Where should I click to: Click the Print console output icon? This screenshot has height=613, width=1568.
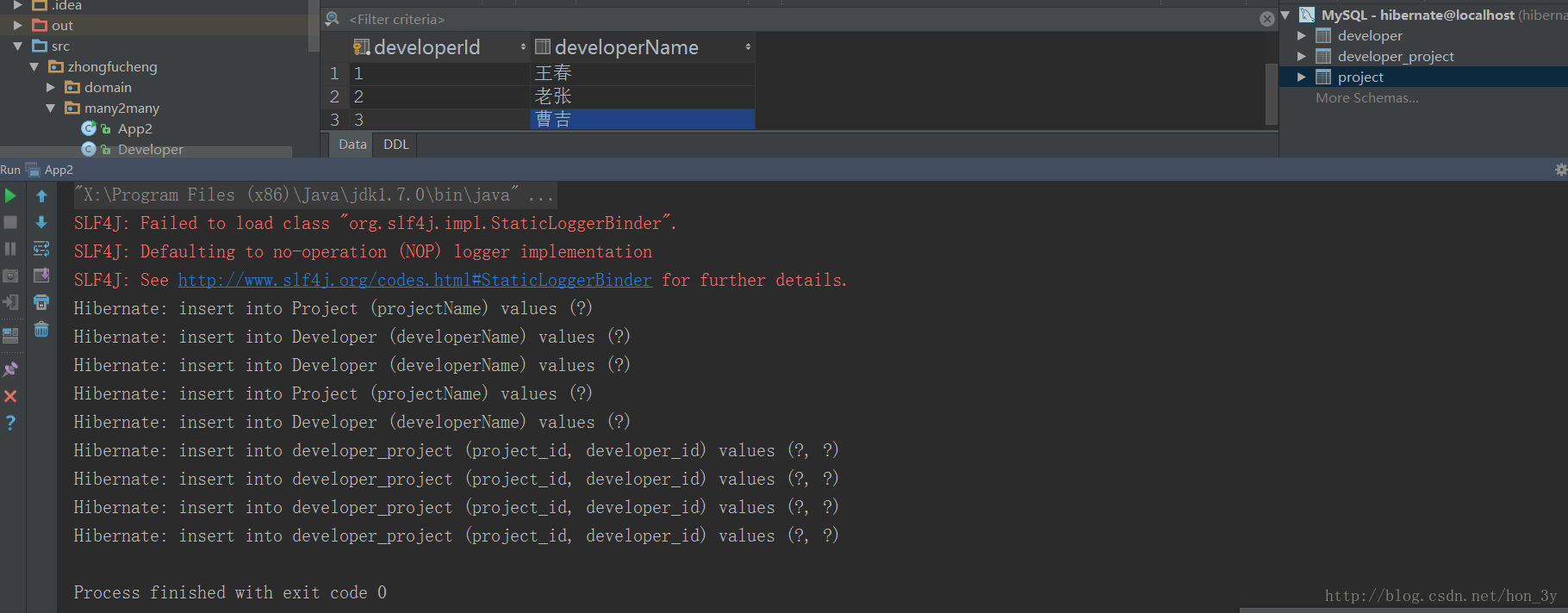41,302
